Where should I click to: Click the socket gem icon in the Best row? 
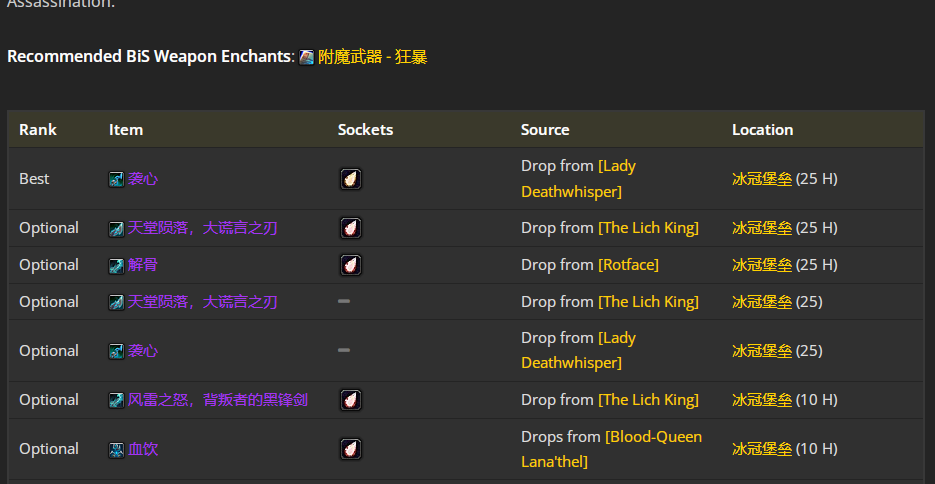pos(350,179)
